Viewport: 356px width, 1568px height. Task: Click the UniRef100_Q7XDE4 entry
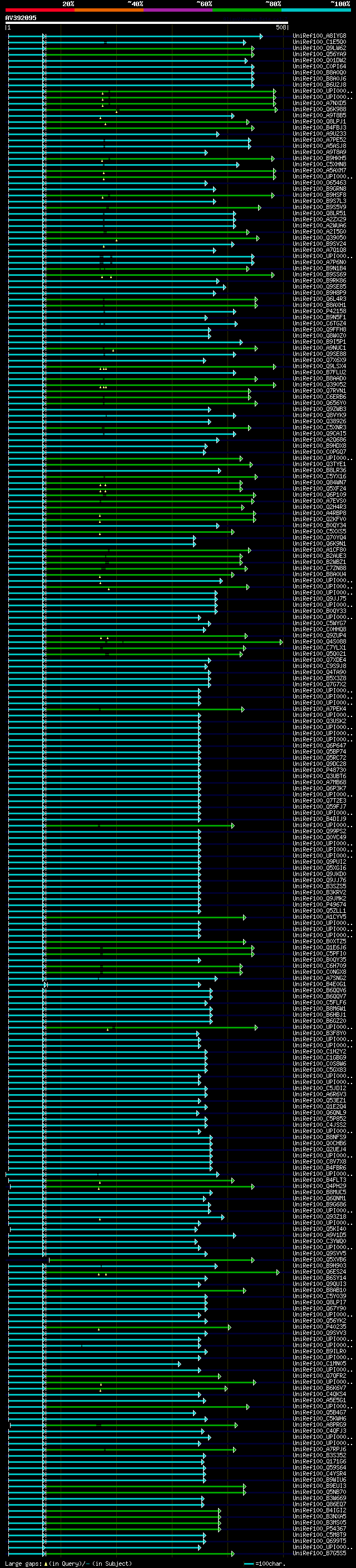tap(319, 660)
